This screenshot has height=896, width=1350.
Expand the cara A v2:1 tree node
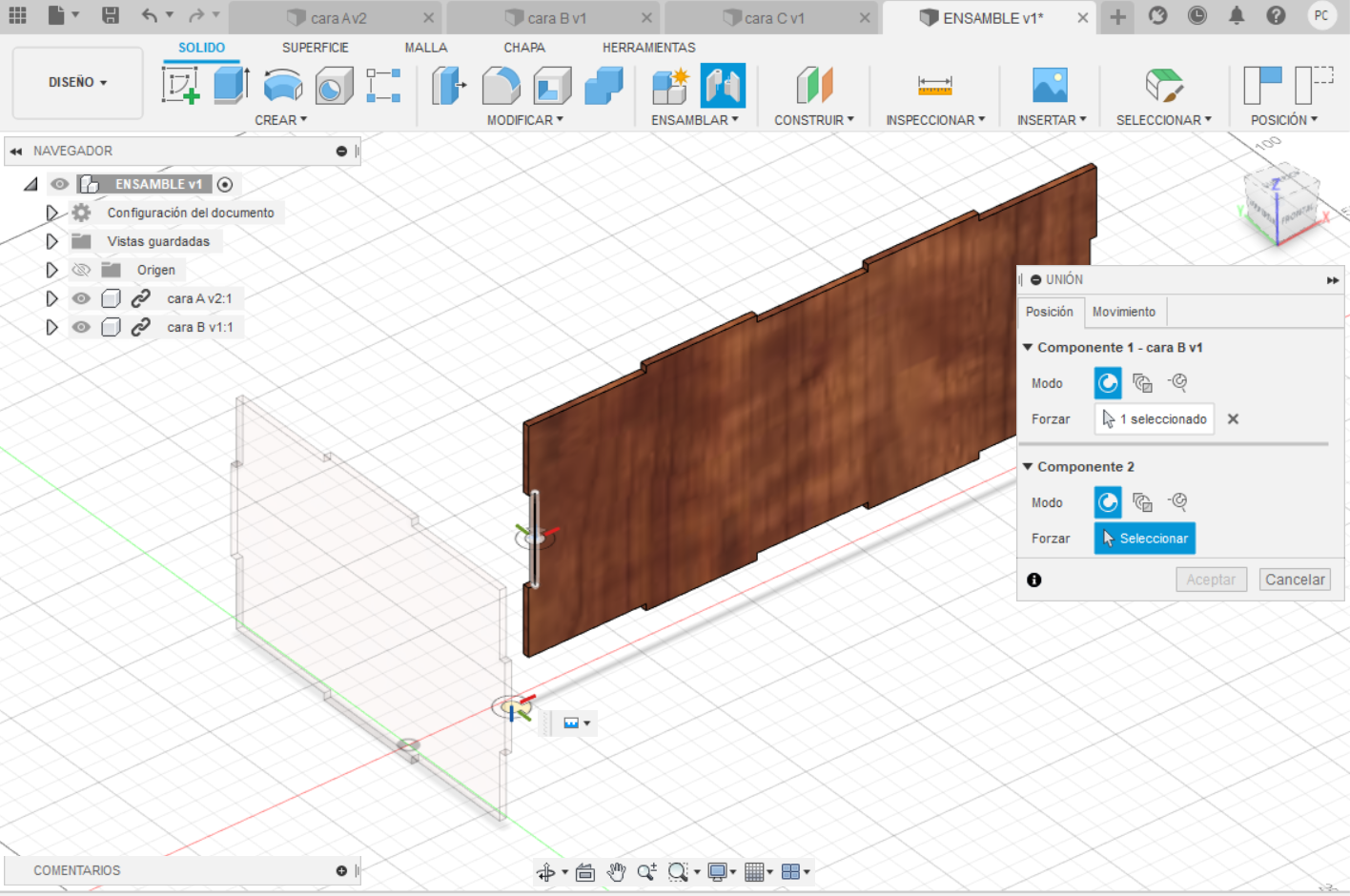(x=51, y=298)
